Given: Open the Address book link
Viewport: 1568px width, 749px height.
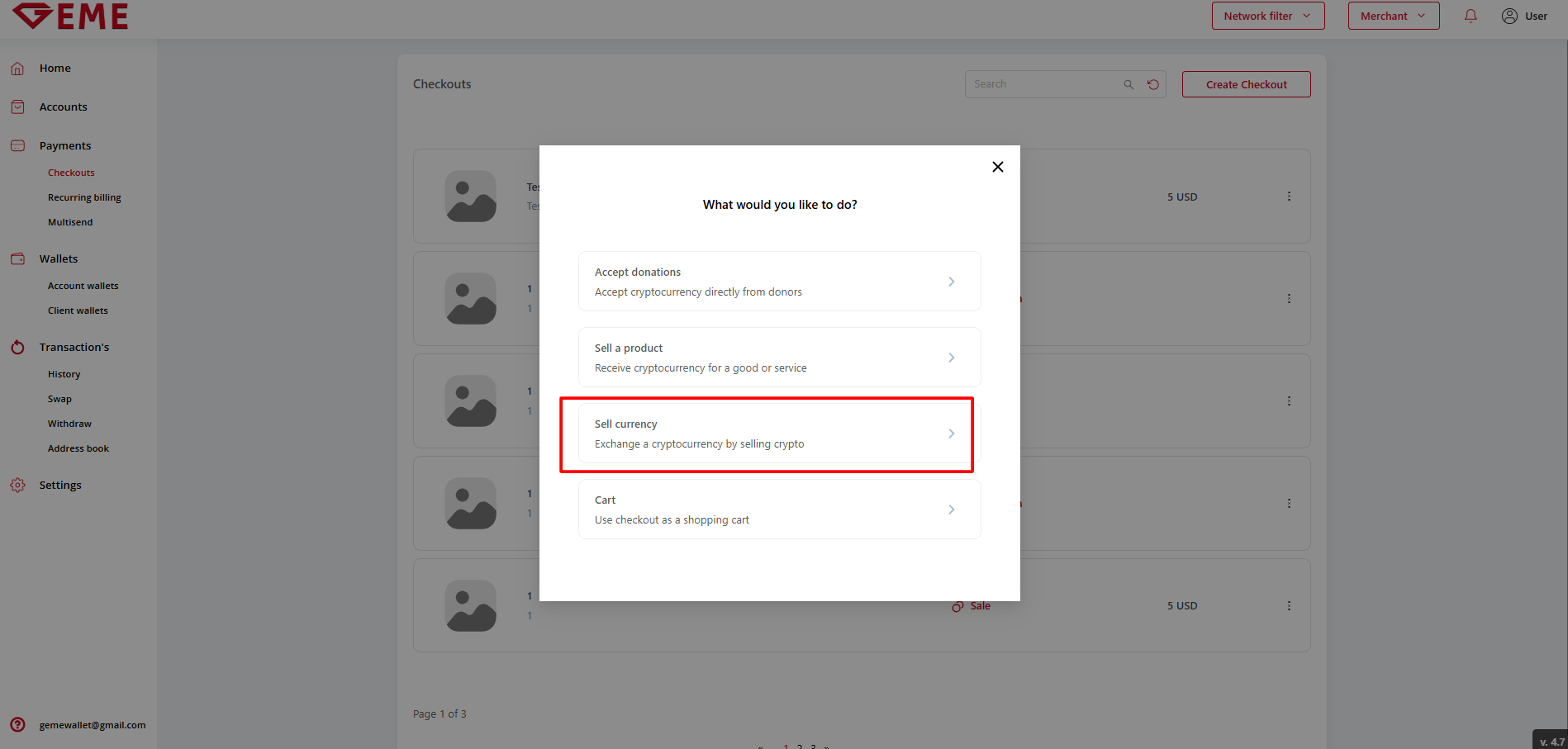Looking at the screenshot, I should [x=78, y=448].
